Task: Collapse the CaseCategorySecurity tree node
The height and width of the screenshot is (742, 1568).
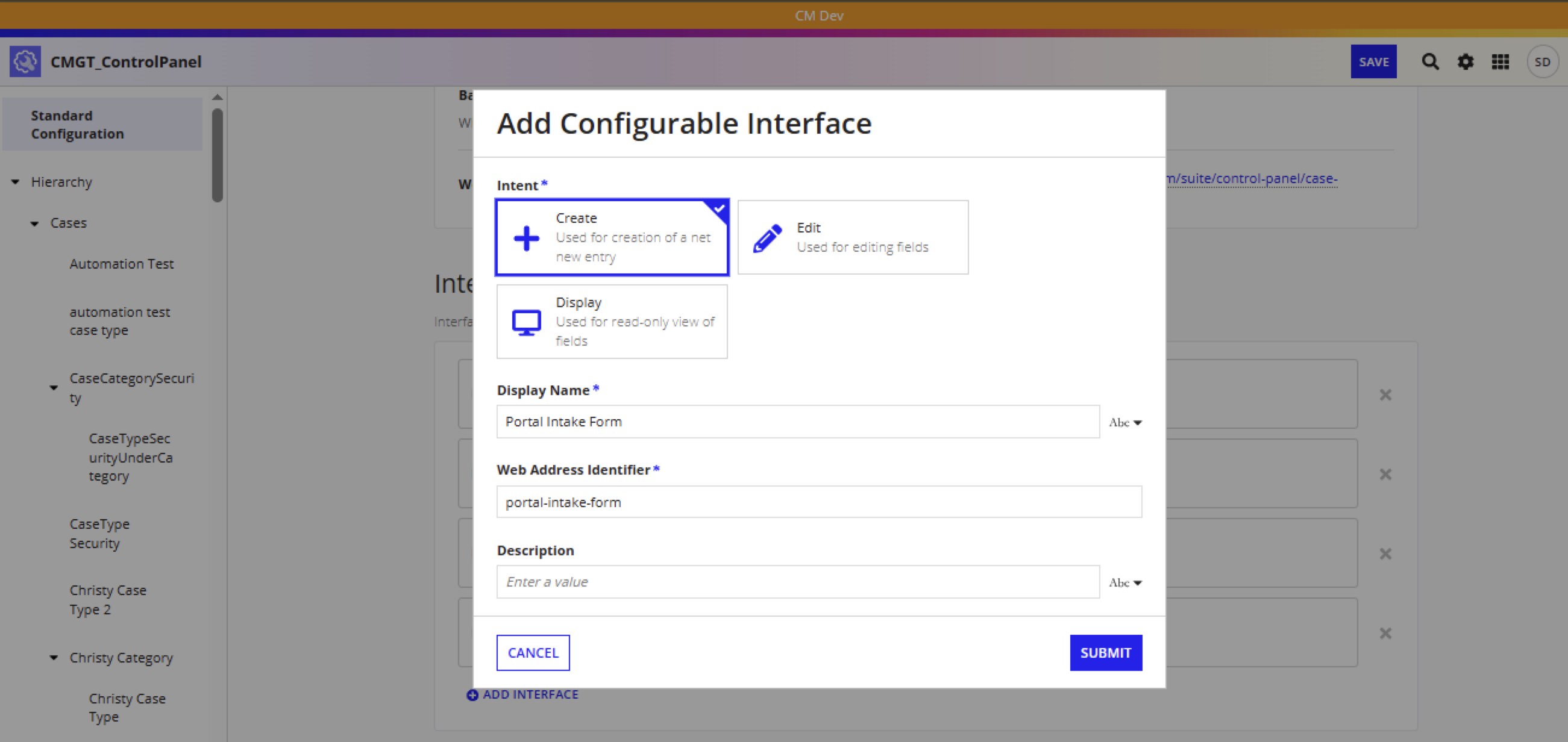Action: [54, 387]
